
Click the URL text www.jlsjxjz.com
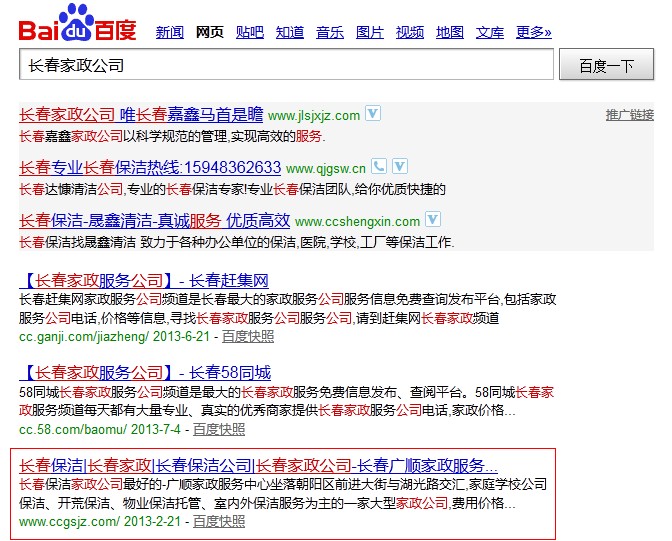(x=314, y=116)
